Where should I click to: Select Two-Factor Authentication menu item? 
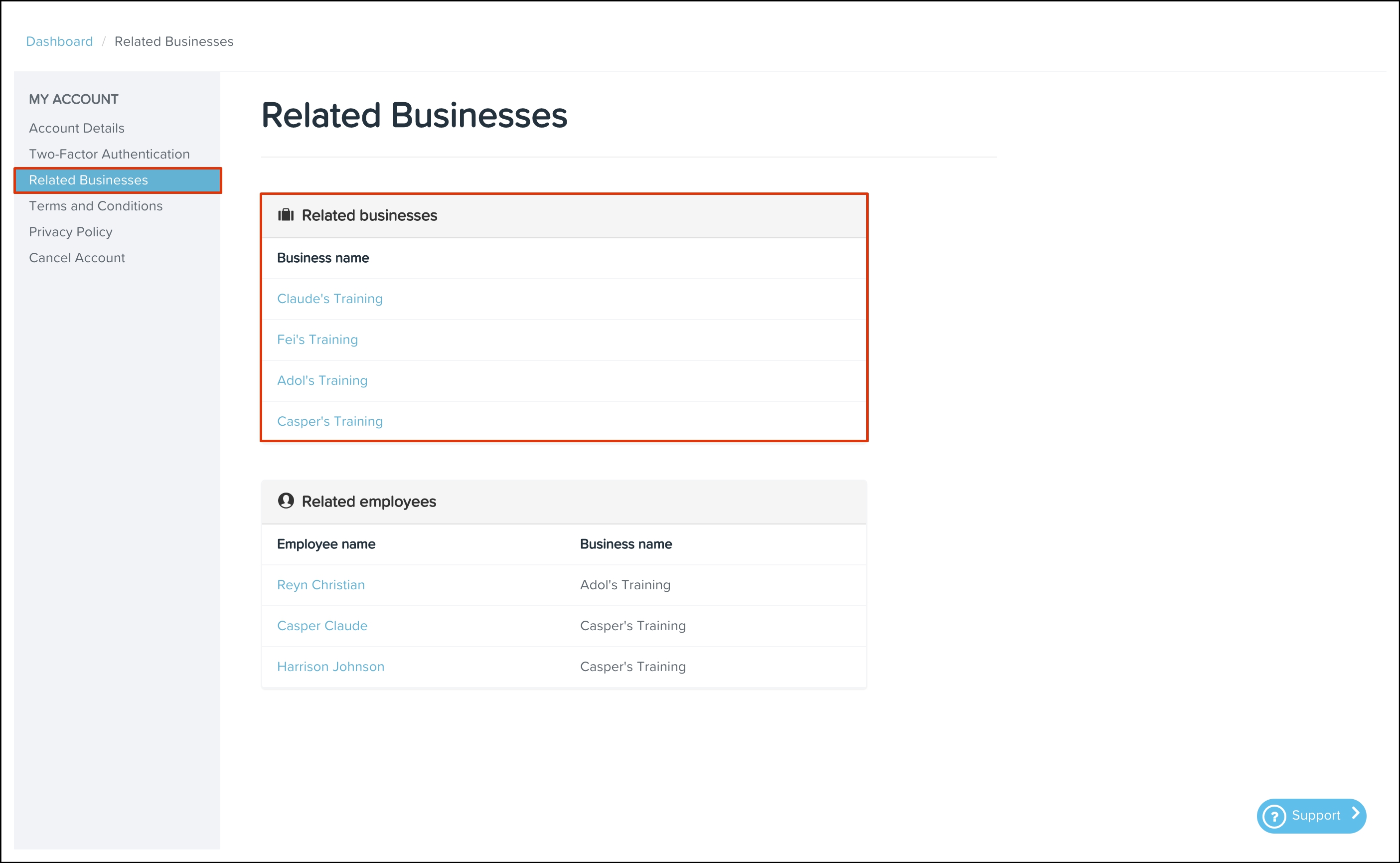pos(109,154)
